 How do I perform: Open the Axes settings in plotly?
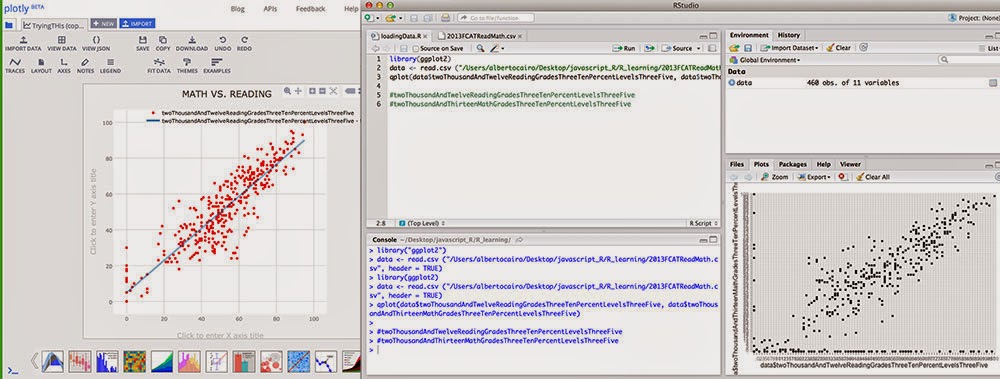(x=64, y=66)
